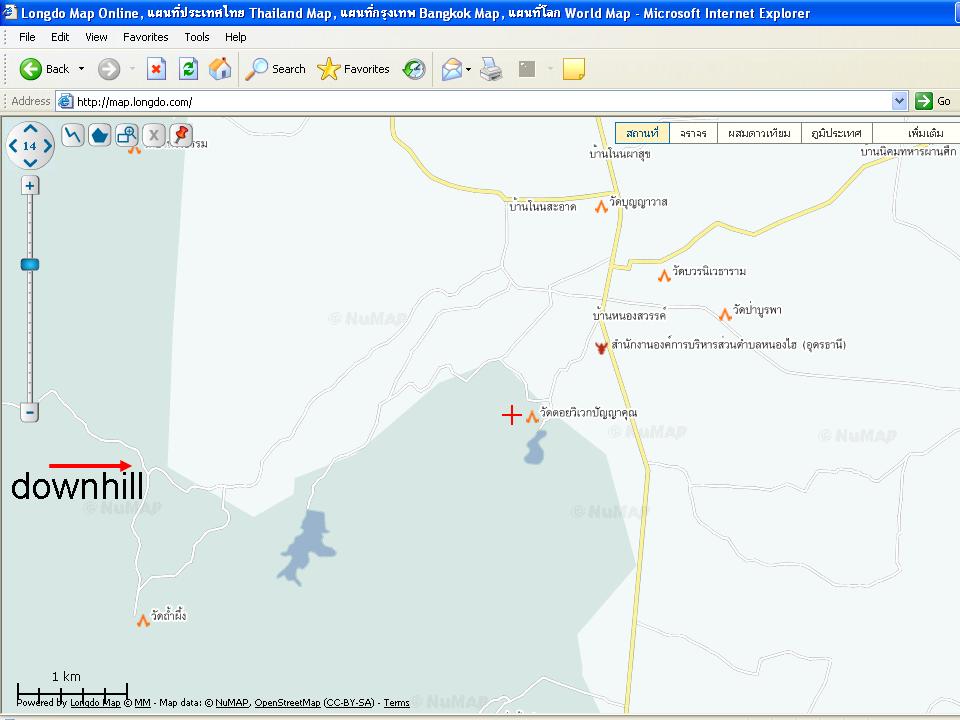Screen dimensions: 960x720
Task: Pan the map left with the arrow
Action: [13, 146]
